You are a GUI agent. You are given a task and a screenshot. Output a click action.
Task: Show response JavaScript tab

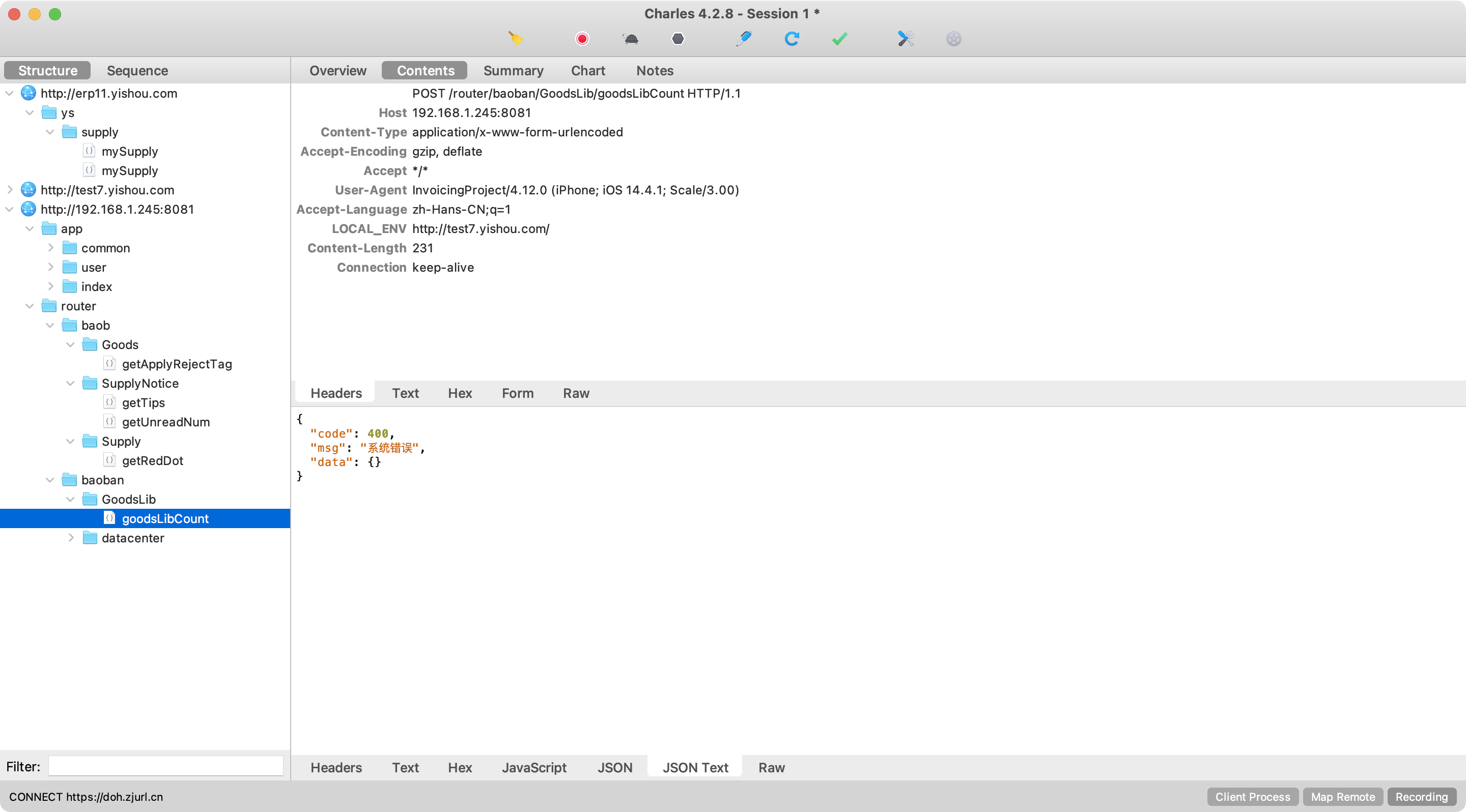click(534, 768)
